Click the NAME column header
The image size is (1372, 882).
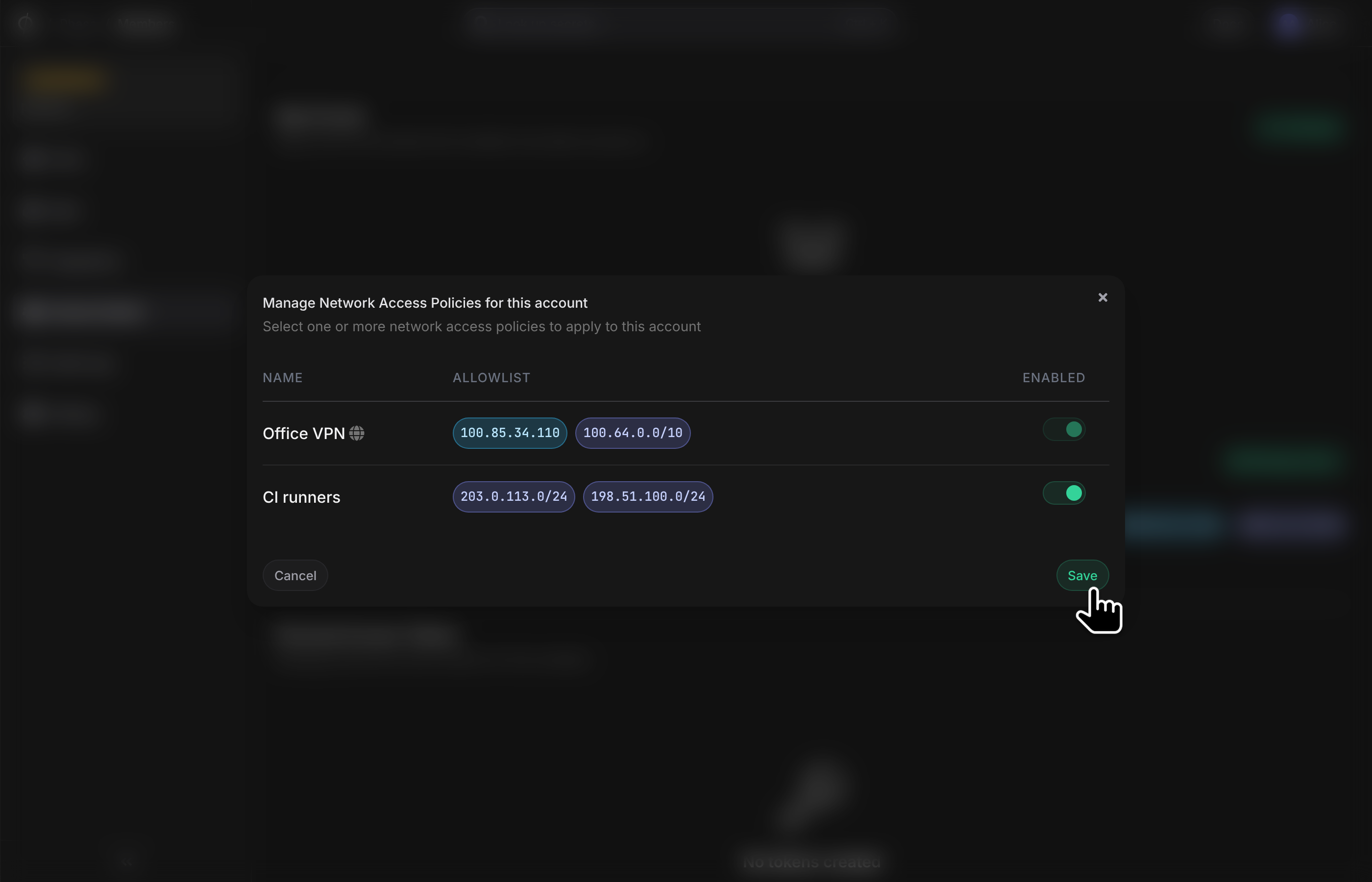click(x=282, y=378)
